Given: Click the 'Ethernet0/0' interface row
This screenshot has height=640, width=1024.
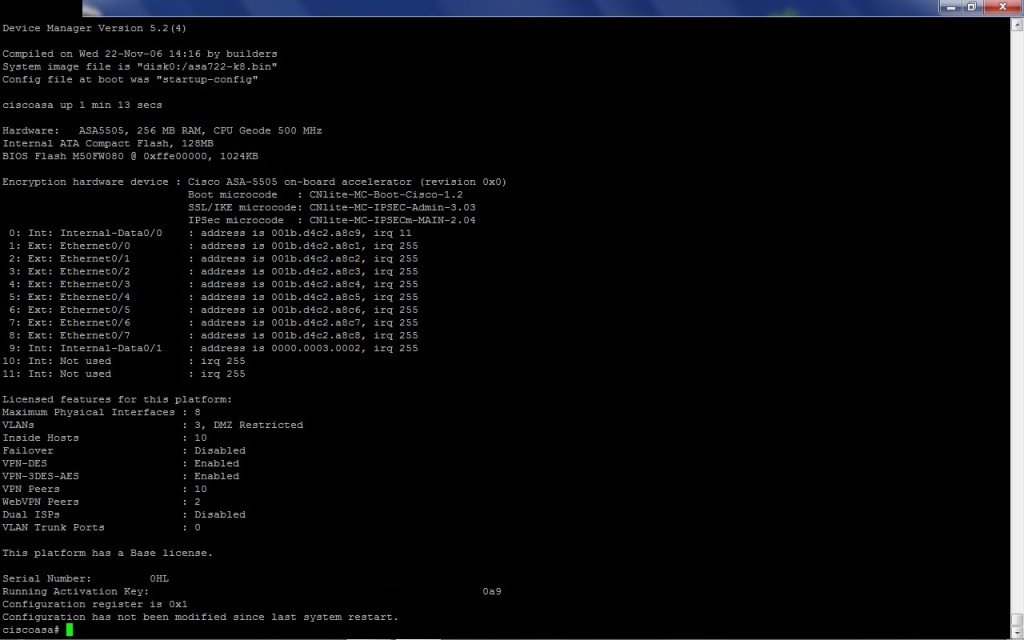Looking at the screenshot, I should (x=213, y=246).
